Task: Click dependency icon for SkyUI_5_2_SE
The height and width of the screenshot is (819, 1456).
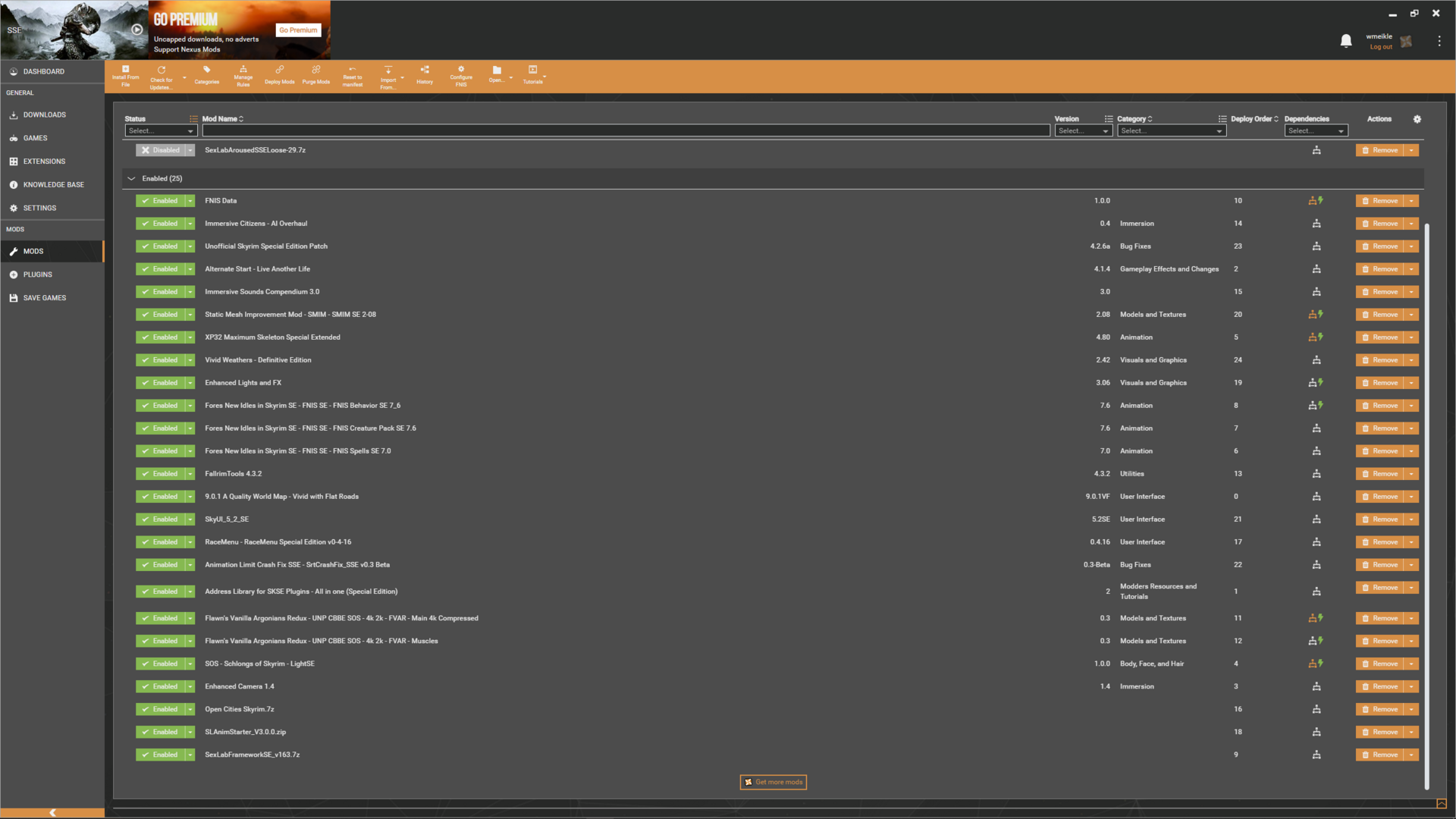Action: click(x=1316, y=519)
